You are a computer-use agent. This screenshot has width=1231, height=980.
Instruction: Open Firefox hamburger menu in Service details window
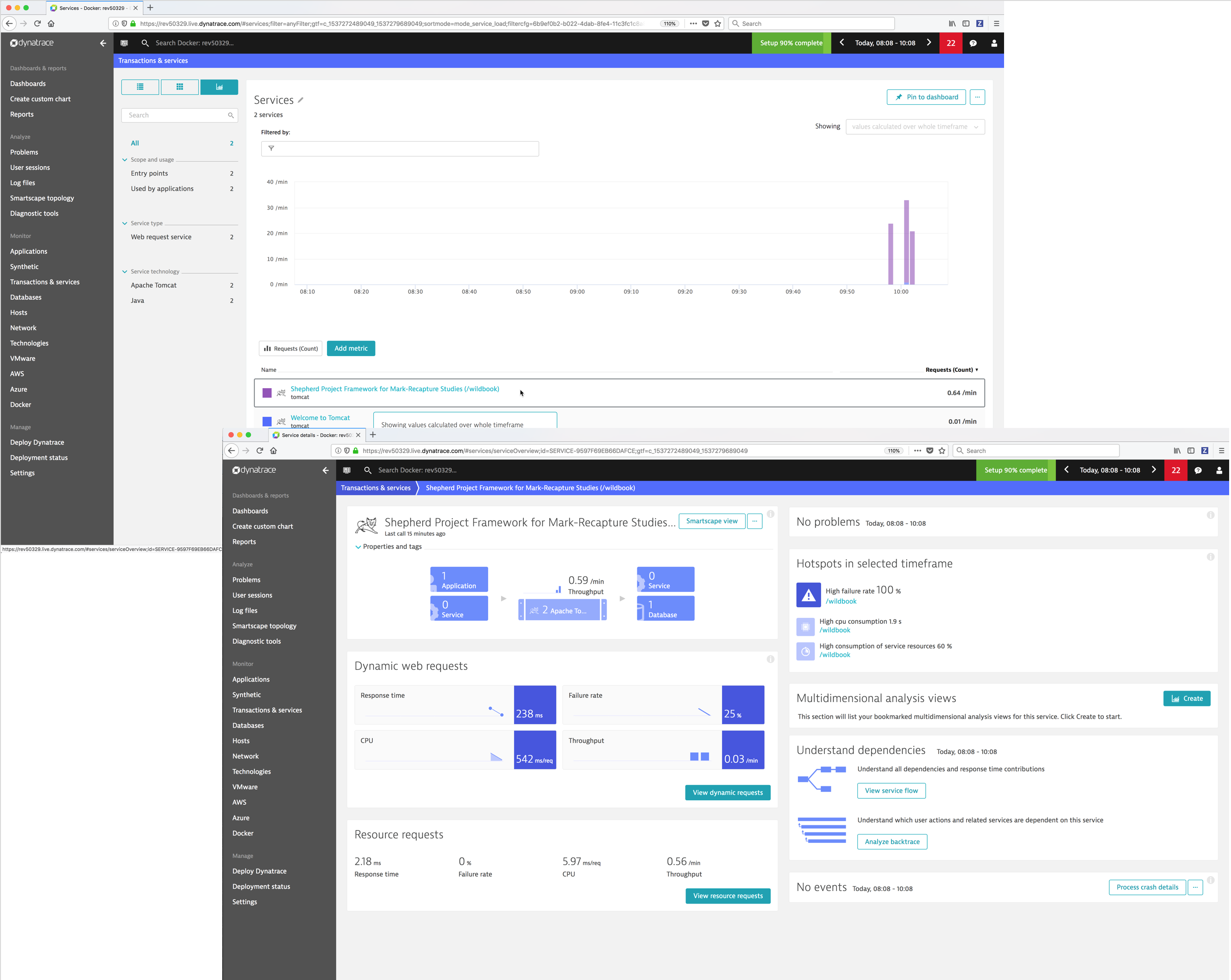coord(1221,451)
